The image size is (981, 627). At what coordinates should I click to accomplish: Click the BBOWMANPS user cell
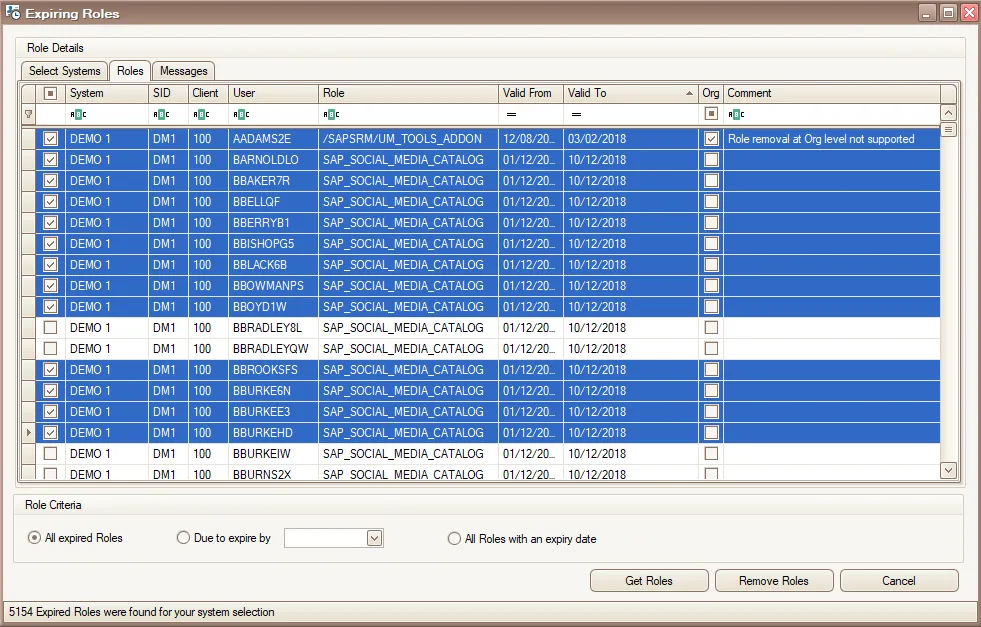pos(273,285)
